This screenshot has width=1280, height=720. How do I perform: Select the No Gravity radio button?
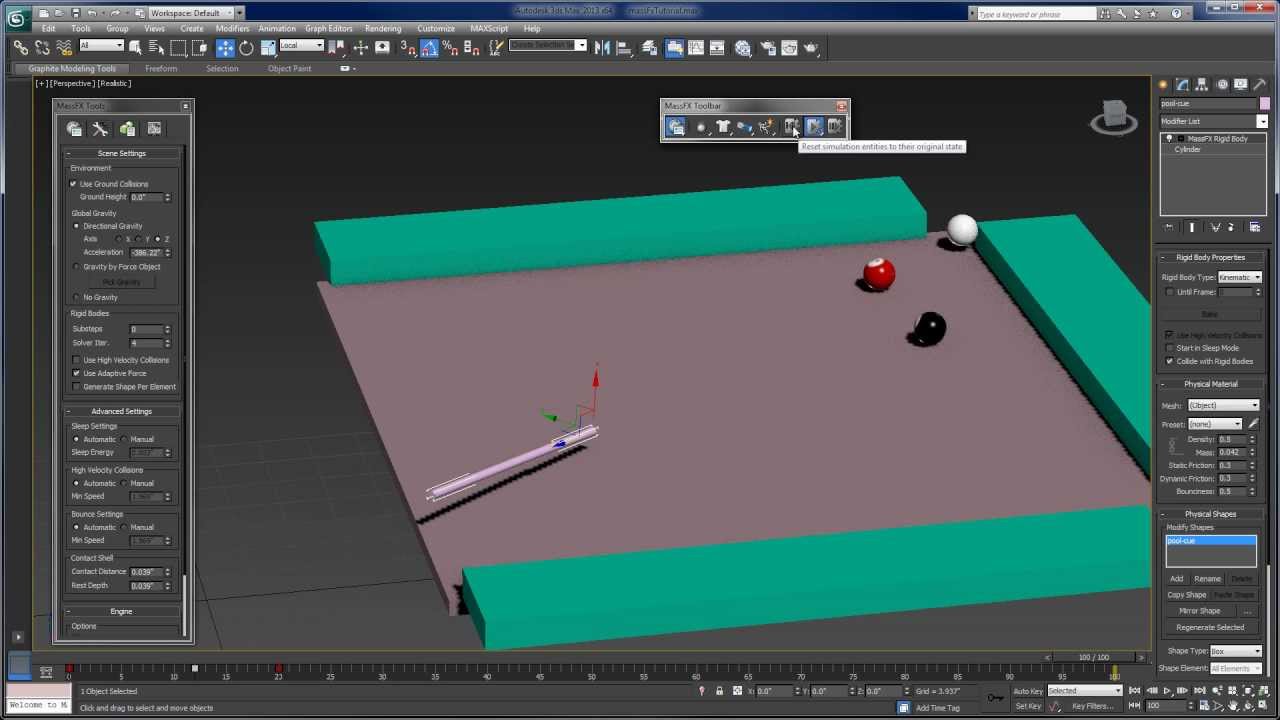click(77, 297)
